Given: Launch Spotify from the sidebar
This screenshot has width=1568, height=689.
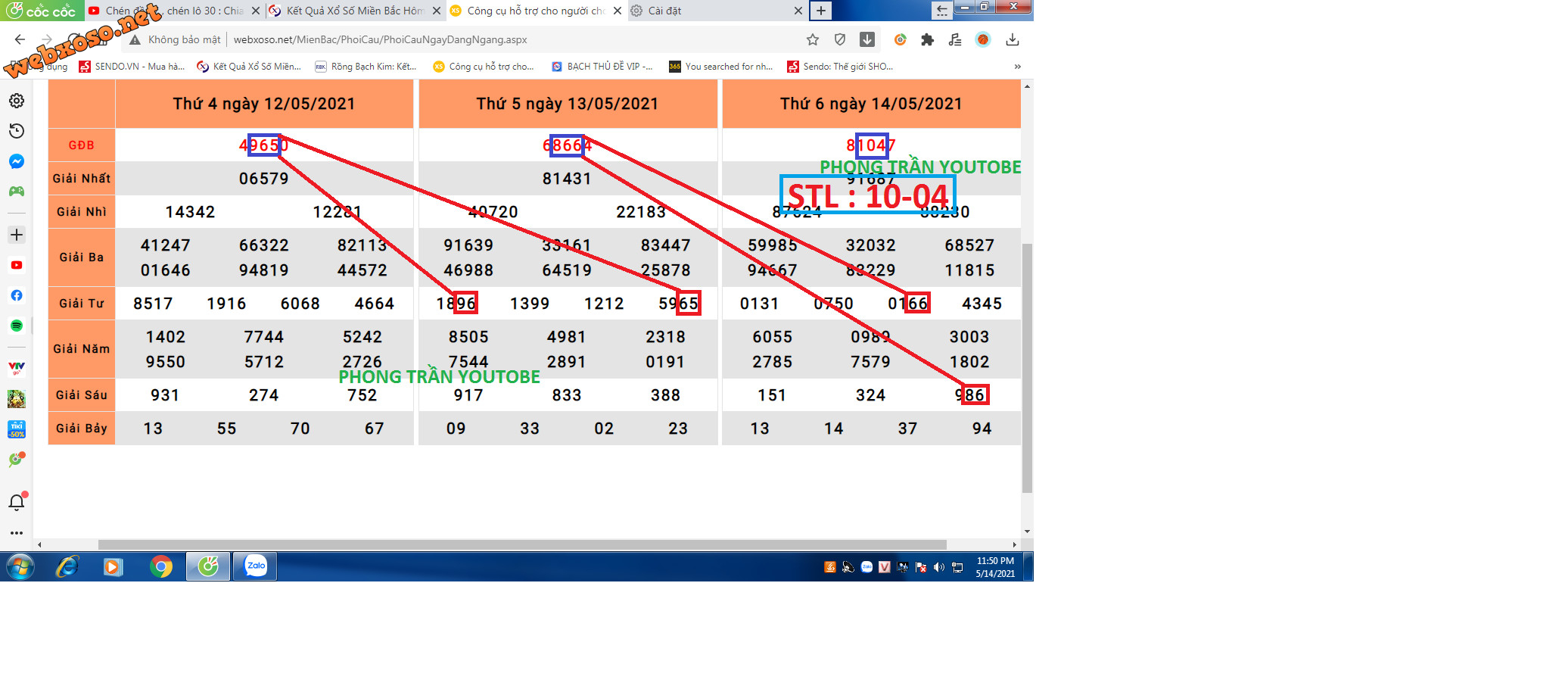Looking at the screenshot, I should [x=17, y=326].
